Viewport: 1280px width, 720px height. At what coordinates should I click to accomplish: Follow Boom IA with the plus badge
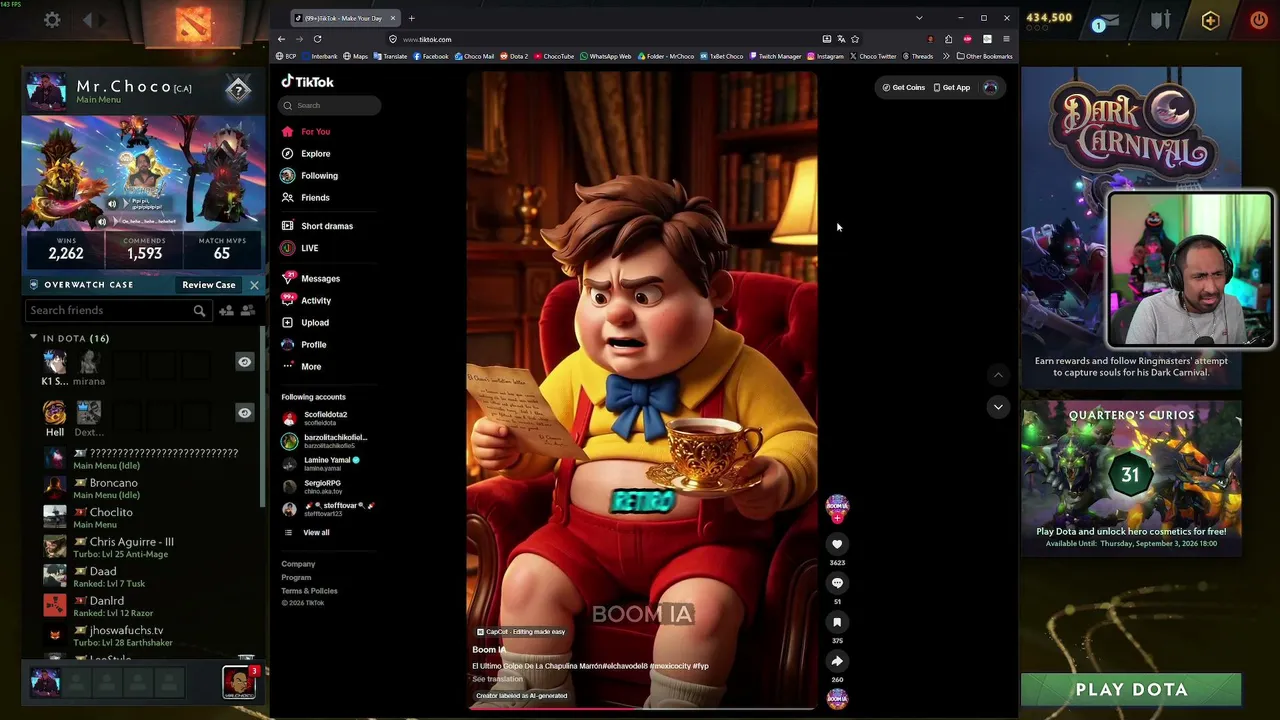click(837, 518)
